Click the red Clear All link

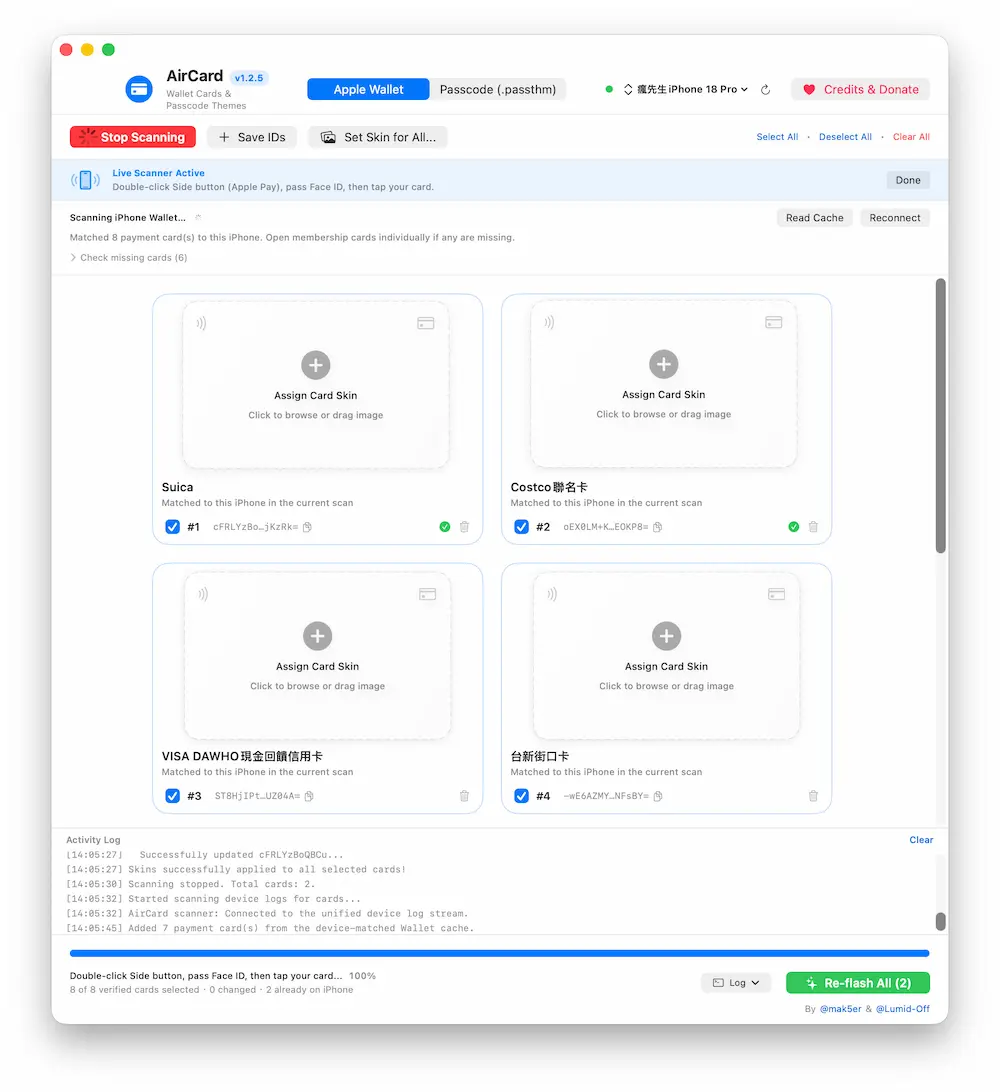912,137
